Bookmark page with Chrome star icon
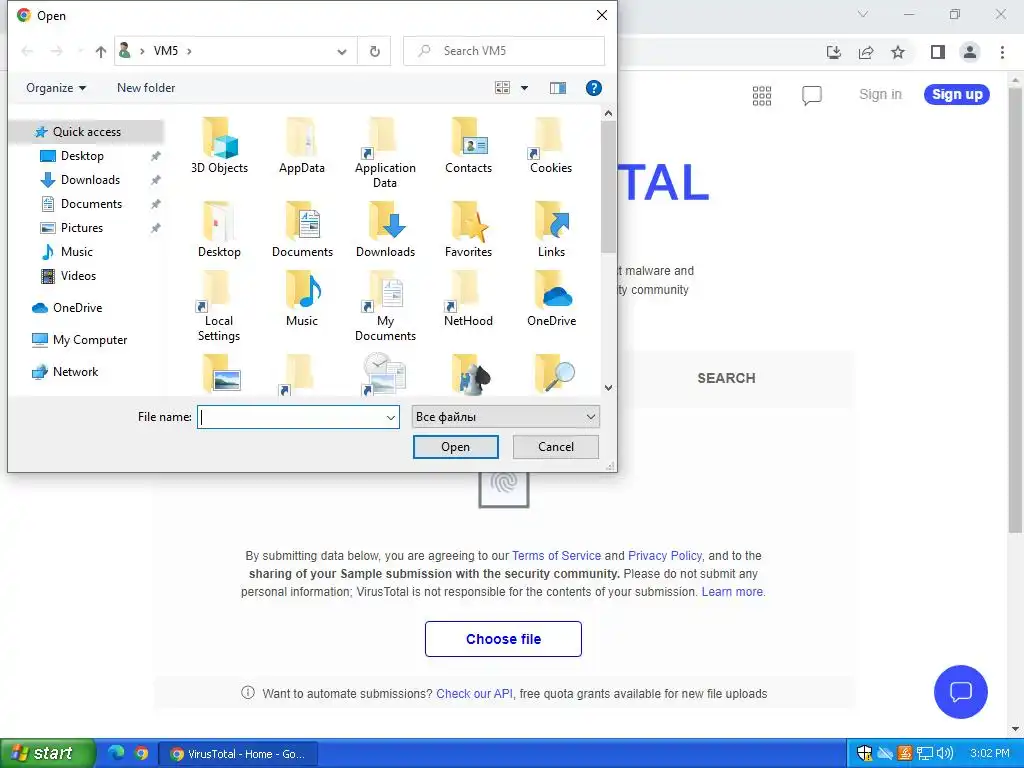The height and width of the screenshot is (768, 1024). tap(898, 52)
